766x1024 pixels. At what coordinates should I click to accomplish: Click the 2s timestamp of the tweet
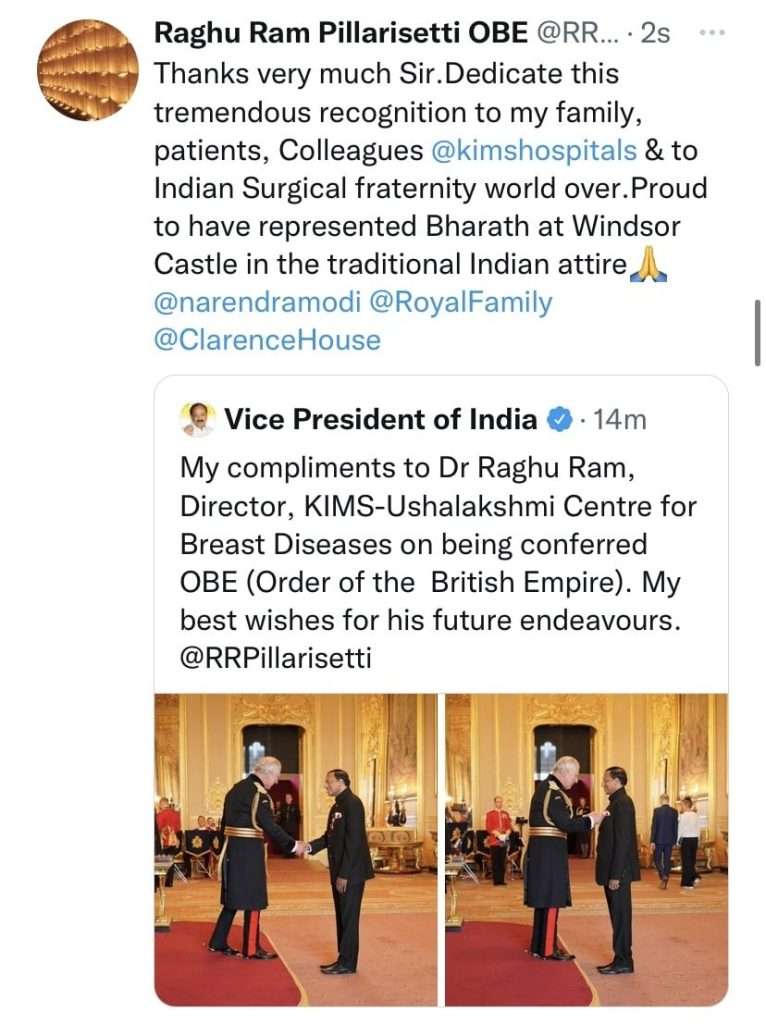tap(655, 33)
